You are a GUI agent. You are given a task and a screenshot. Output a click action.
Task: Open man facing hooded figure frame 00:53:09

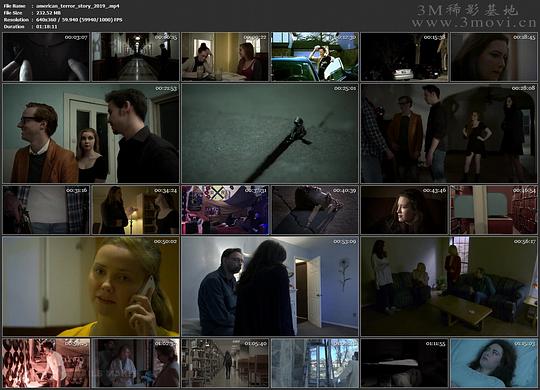click(270, 286)
